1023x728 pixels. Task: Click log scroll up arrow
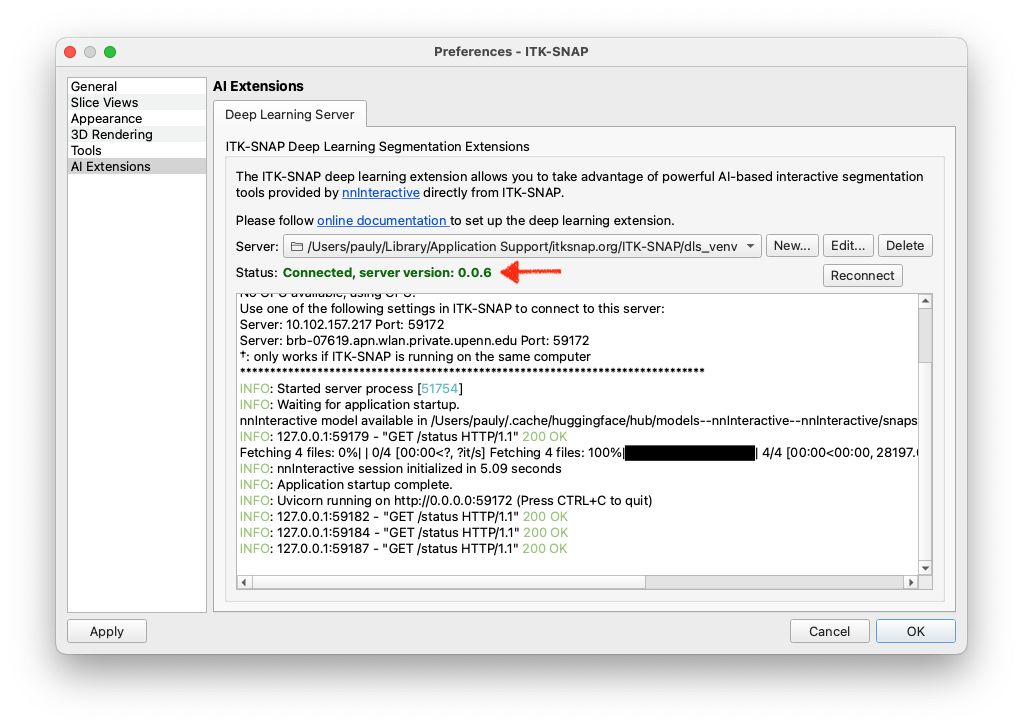point(925,301)
